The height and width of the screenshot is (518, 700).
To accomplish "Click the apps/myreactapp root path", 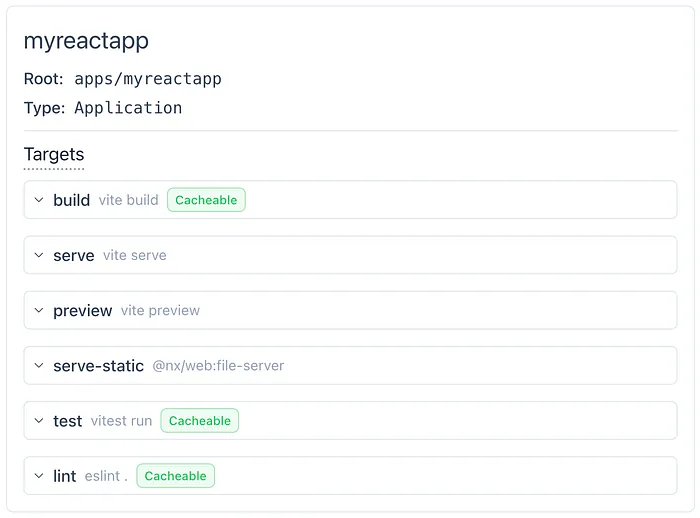I will pyautogui.click(x=148, y=79).
